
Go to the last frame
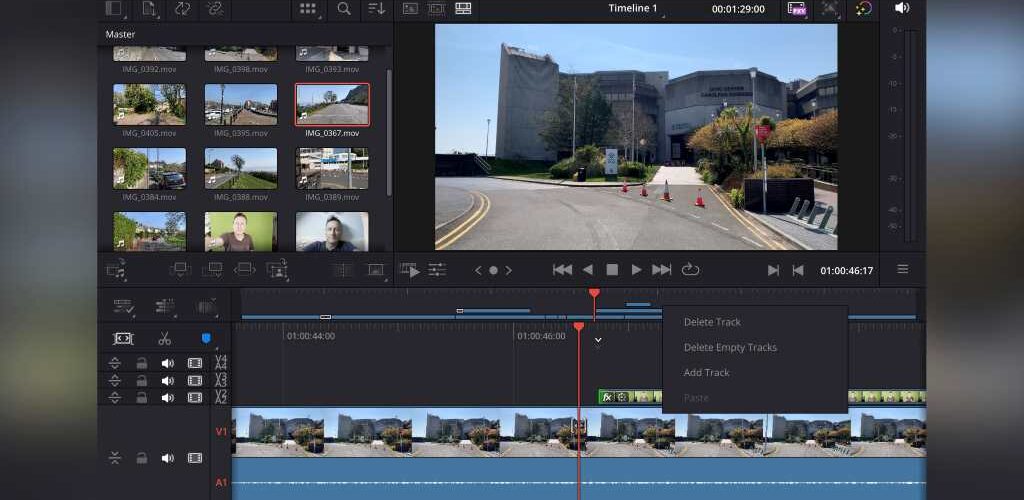(662, 270)
